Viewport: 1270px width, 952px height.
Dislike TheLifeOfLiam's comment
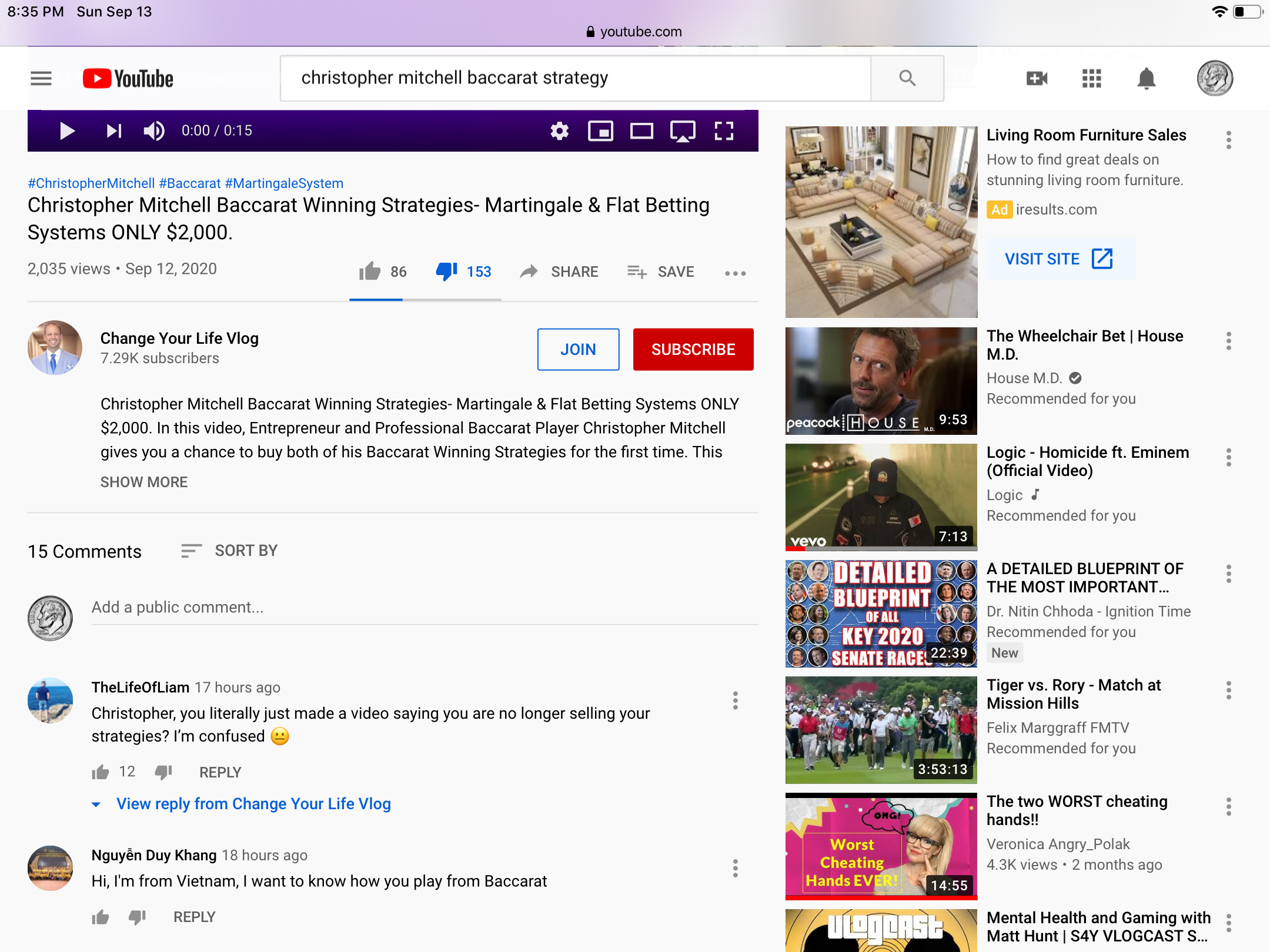(x=163, y=772)
